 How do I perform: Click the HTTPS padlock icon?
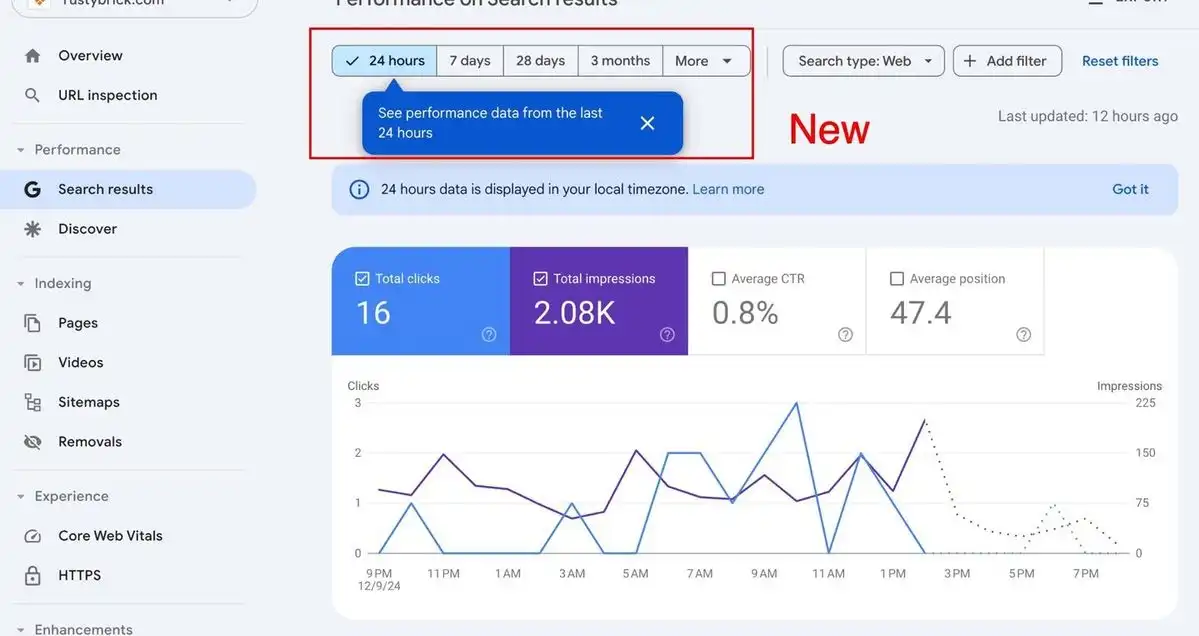32,576
